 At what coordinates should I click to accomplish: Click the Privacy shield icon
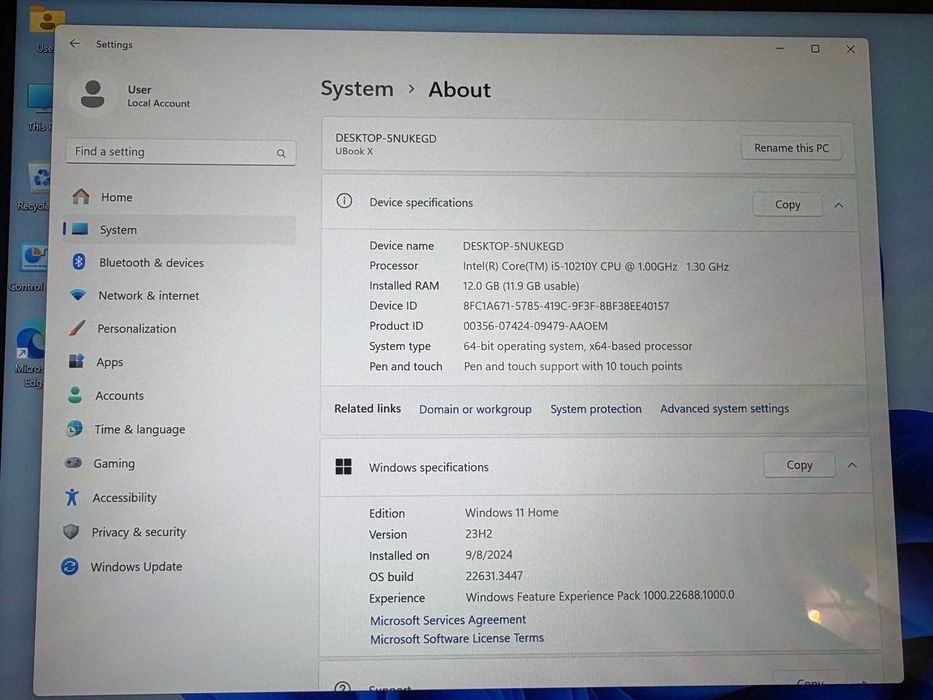click(x=71, y=531)
